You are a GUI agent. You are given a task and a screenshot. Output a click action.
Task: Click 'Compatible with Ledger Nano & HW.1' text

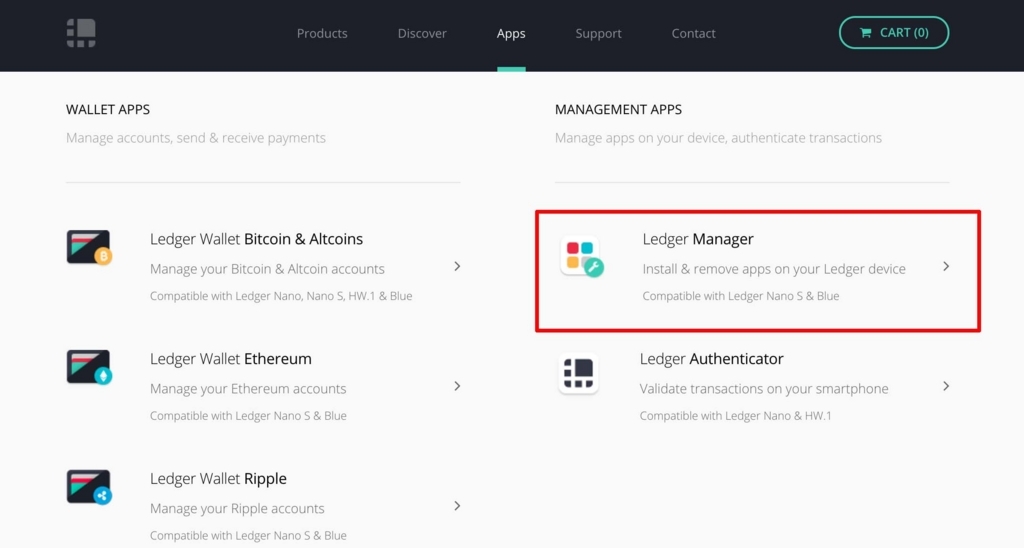coord(735,415)
